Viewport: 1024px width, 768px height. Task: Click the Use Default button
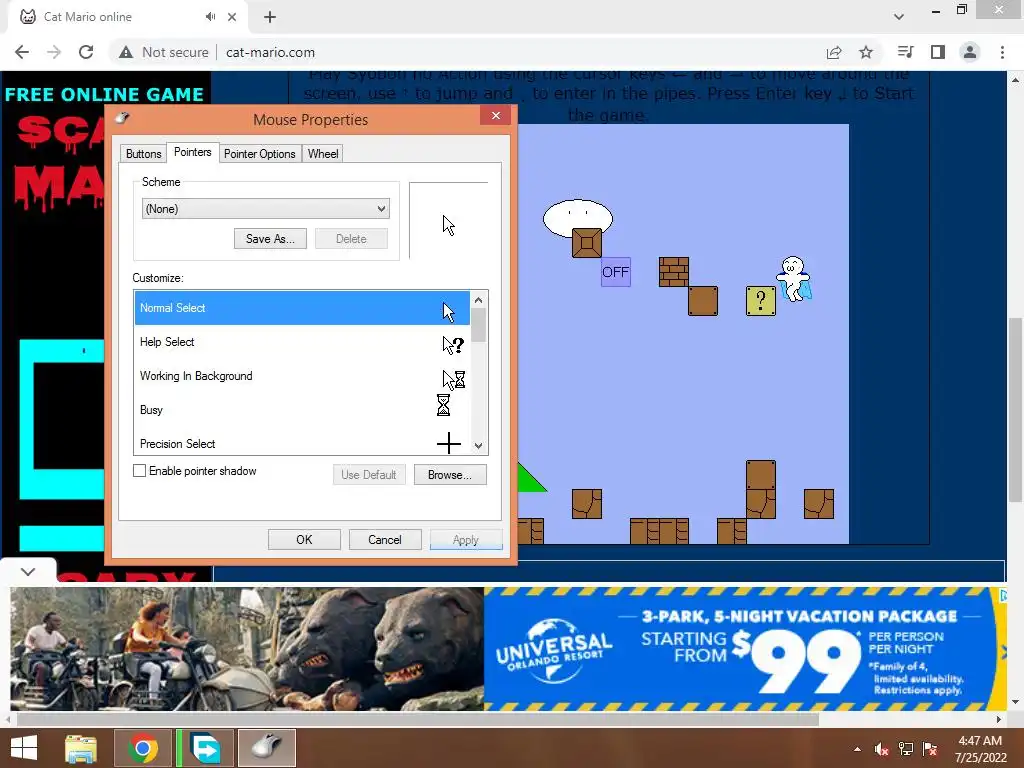pos(369,475)
